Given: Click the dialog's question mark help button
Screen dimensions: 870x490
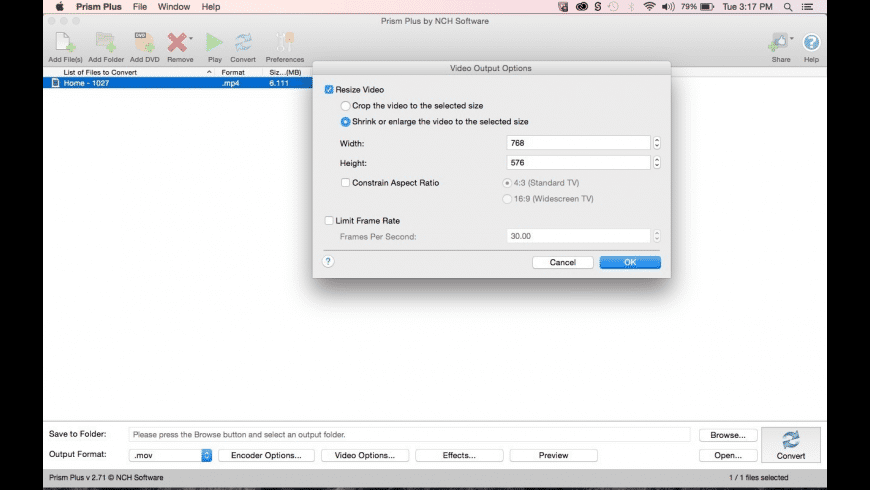Looking at the screenshot, I should [328, 261].
